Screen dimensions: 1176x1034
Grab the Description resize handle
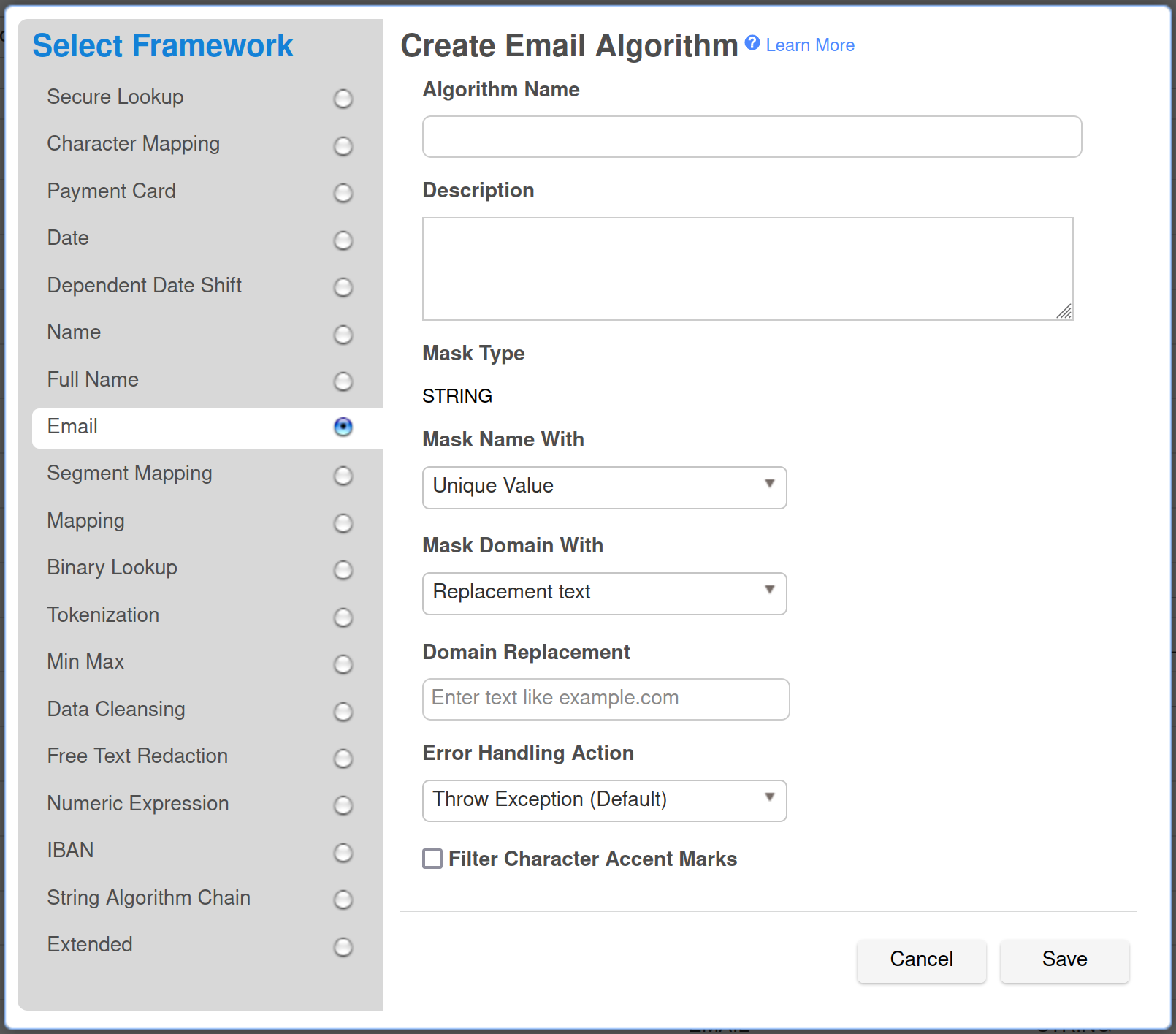1064,312
